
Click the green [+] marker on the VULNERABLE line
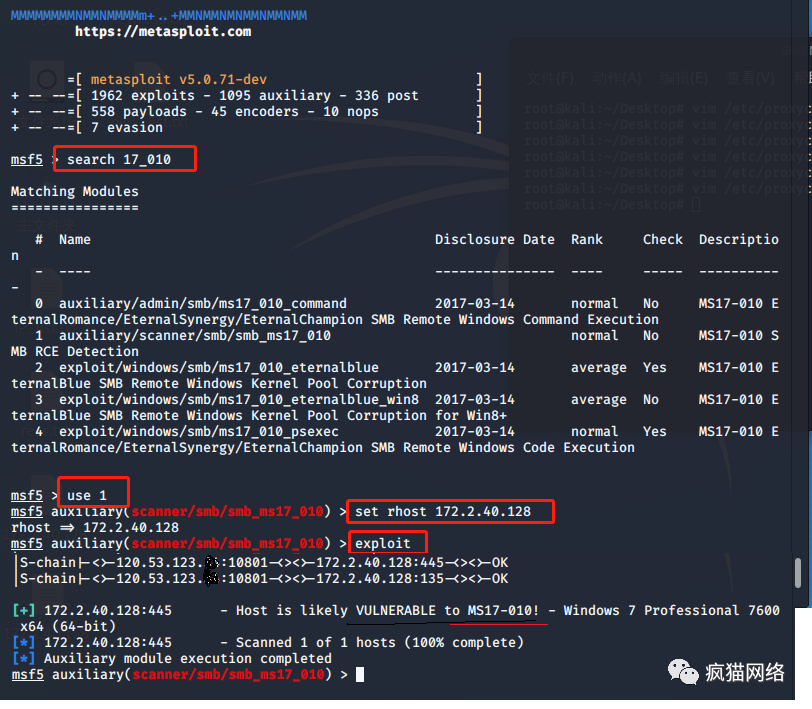(x=24, y=611)
